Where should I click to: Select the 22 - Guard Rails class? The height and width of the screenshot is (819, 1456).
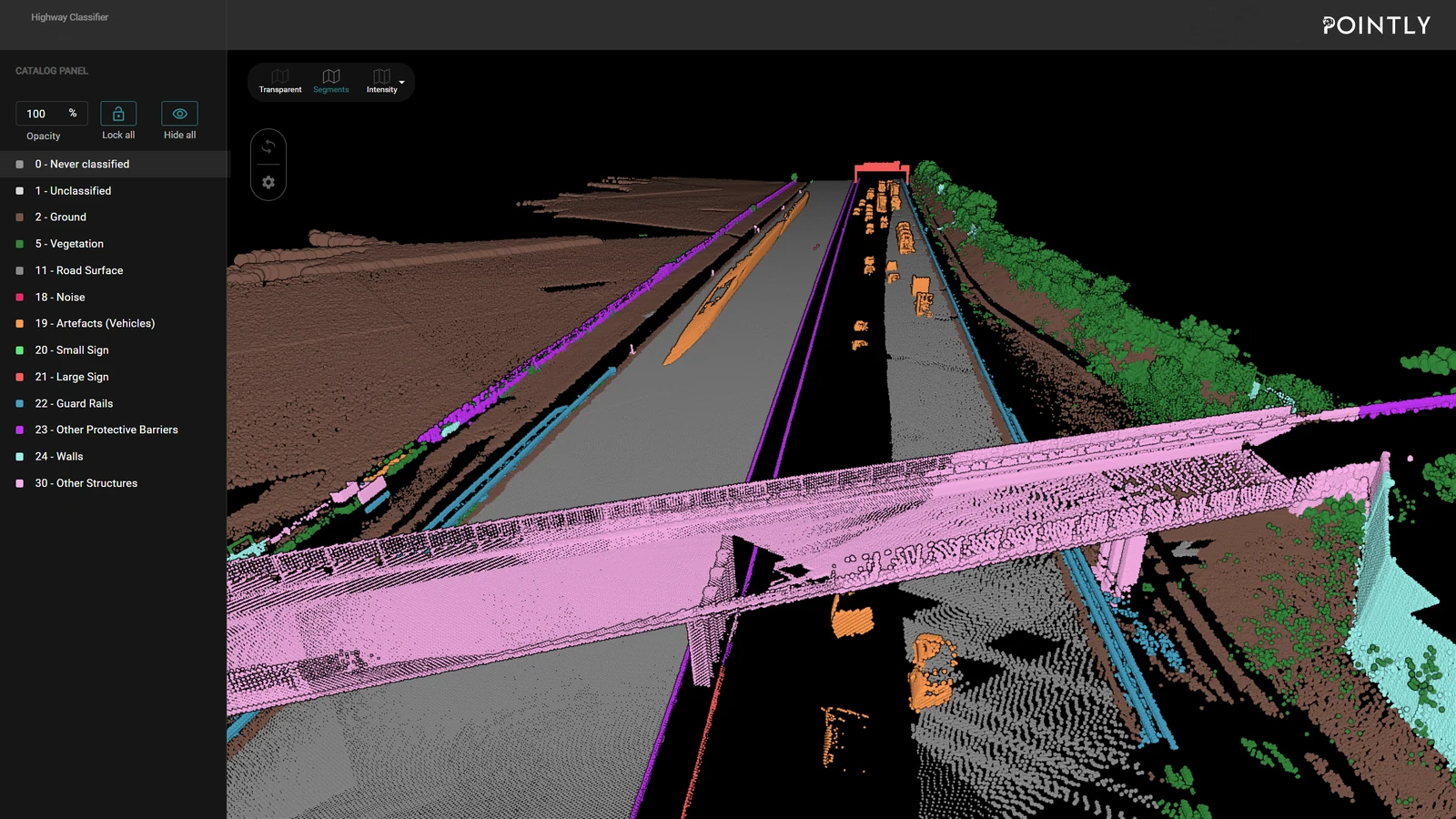click(x=116, y=404)
